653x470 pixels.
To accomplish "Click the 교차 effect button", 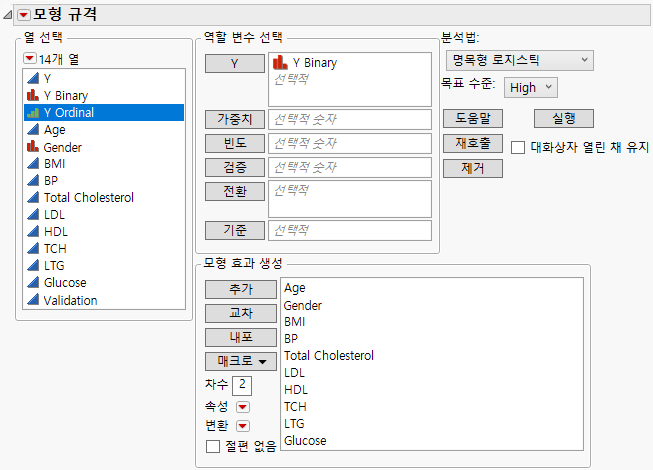I will (241, 313).
